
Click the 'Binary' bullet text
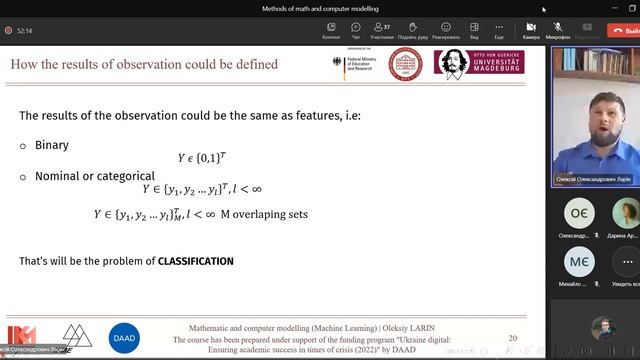[52, 145]
